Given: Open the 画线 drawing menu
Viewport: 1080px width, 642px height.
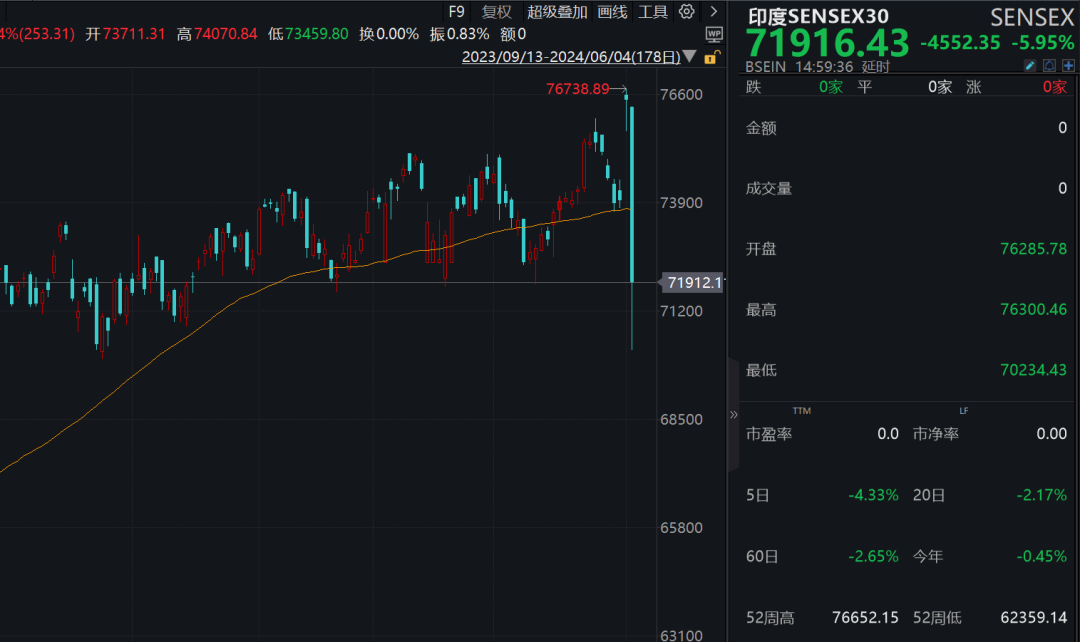Looking at the screenshot, I should click(x=612, y=12).
